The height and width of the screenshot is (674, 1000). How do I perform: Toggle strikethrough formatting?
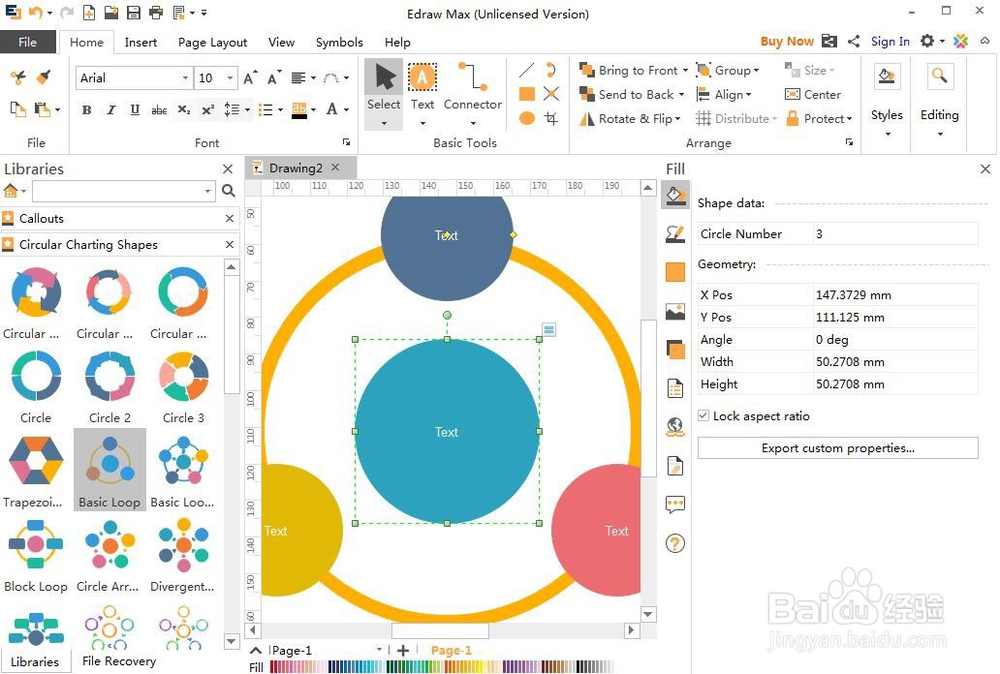(x=159, y=110)
